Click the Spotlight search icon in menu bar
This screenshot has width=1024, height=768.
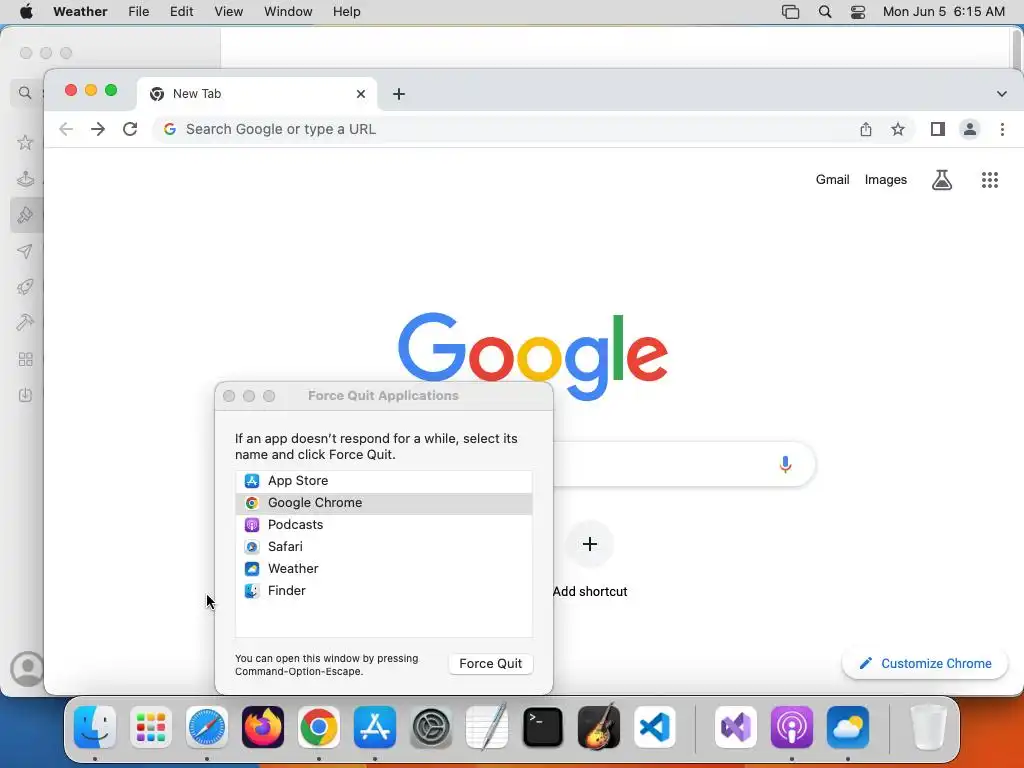[825, 12]
